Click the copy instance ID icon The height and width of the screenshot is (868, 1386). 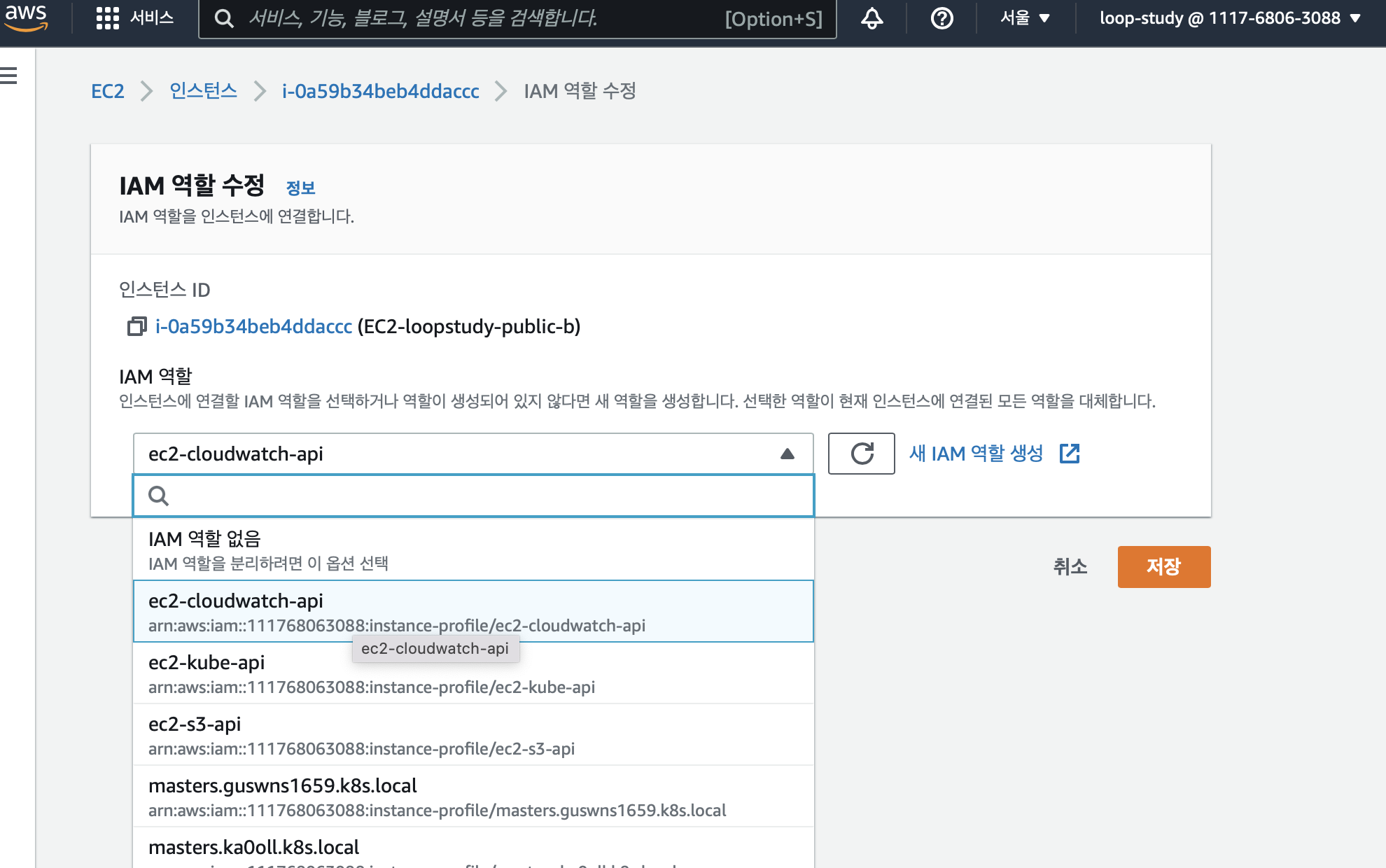coord(136,326)
